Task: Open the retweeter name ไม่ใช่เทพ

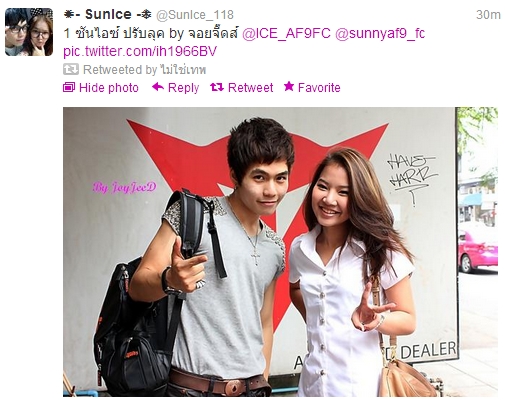Action: tap(183, 69)
